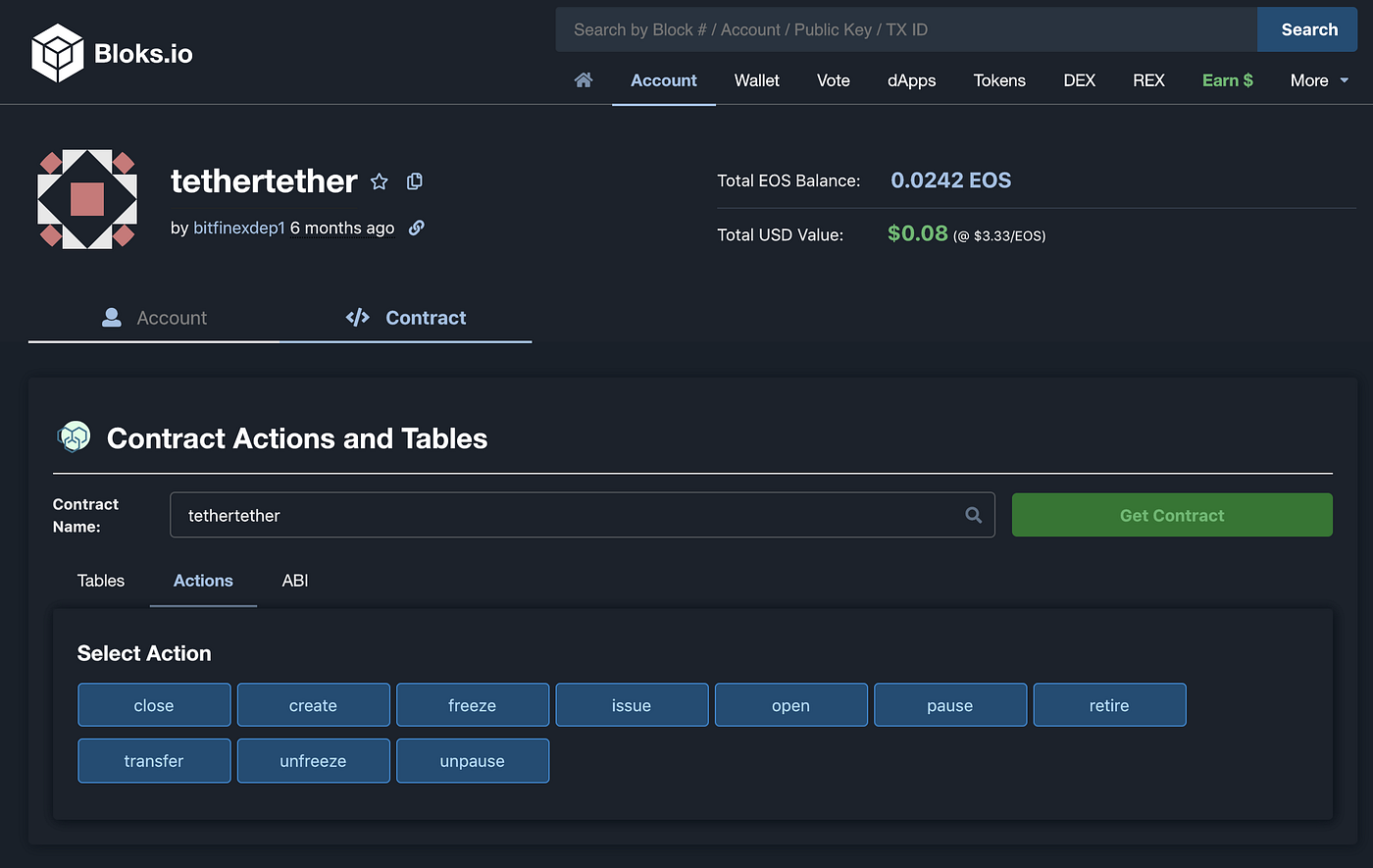This screenshot has width=1373, height=868.
Task: Select the retire action
Action: pyautogui.click(x=1110, y=705)
